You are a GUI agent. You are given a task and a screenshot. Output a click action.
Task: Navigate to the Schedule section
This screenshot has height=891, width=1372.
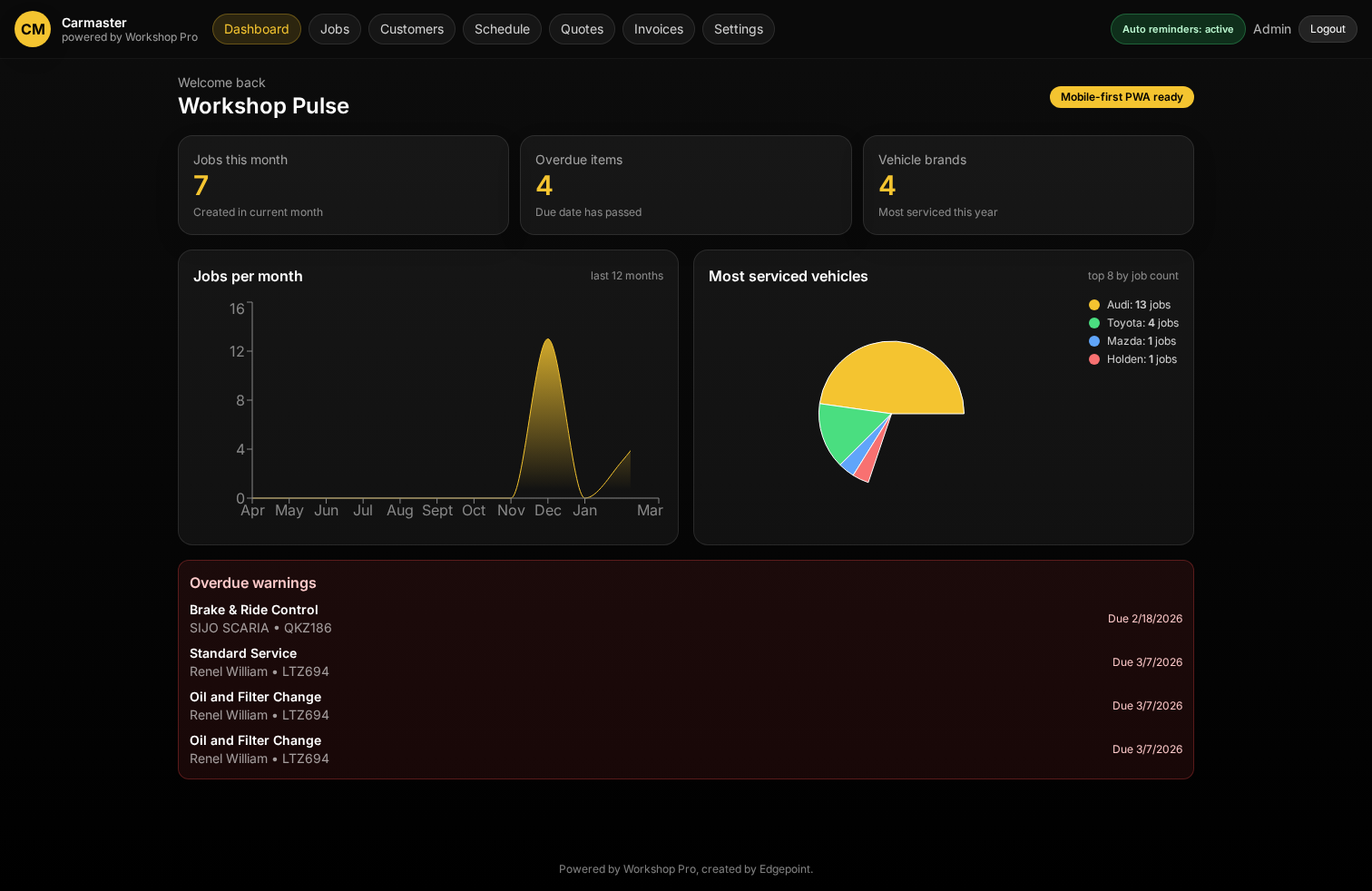(502, 28)
